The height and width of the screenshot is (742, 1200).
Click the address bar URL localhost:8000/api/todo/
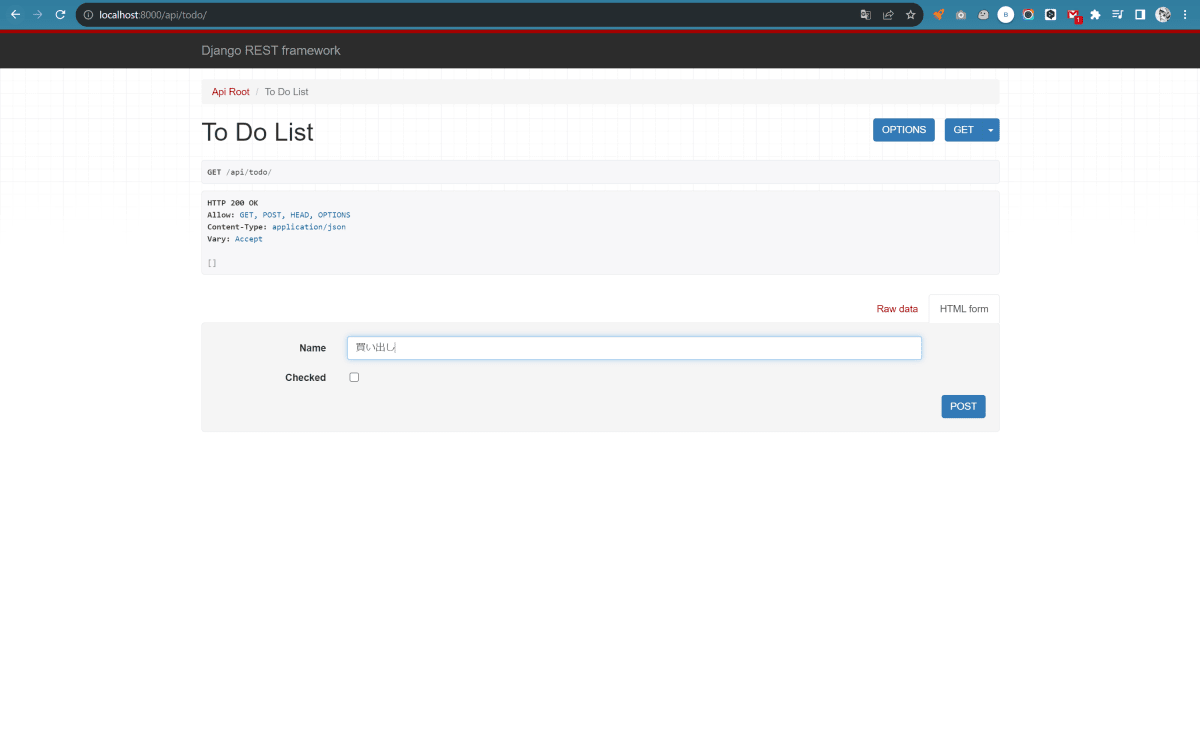(x=153, y=15)
